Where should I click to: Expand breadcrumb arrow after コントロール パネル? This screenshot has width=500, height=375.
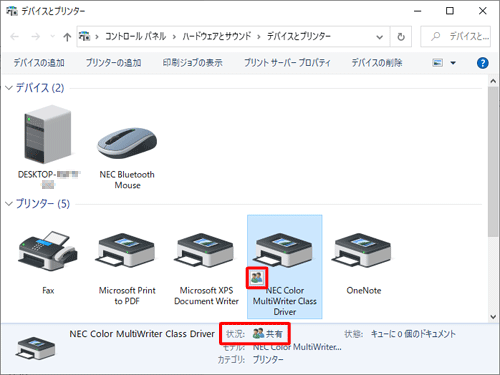[x=174, y=37]
